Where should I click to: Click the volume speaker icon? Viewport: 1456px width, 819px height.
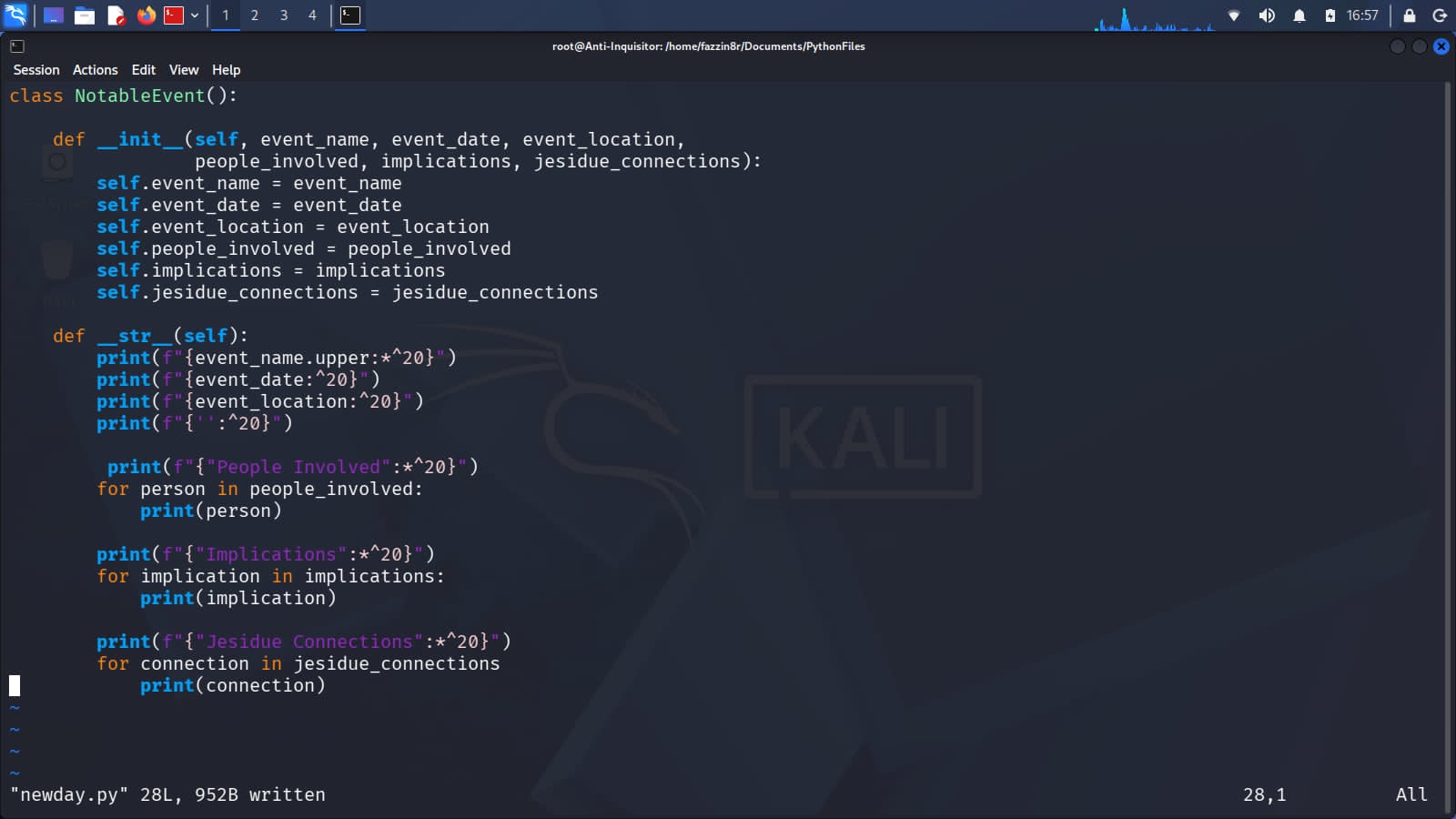tap(1267, 15)
